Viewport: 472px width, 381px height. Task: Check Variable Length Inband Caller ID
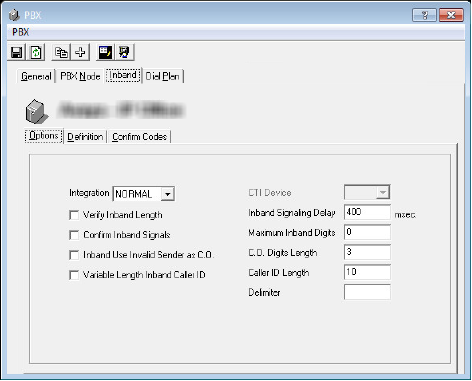74,275
